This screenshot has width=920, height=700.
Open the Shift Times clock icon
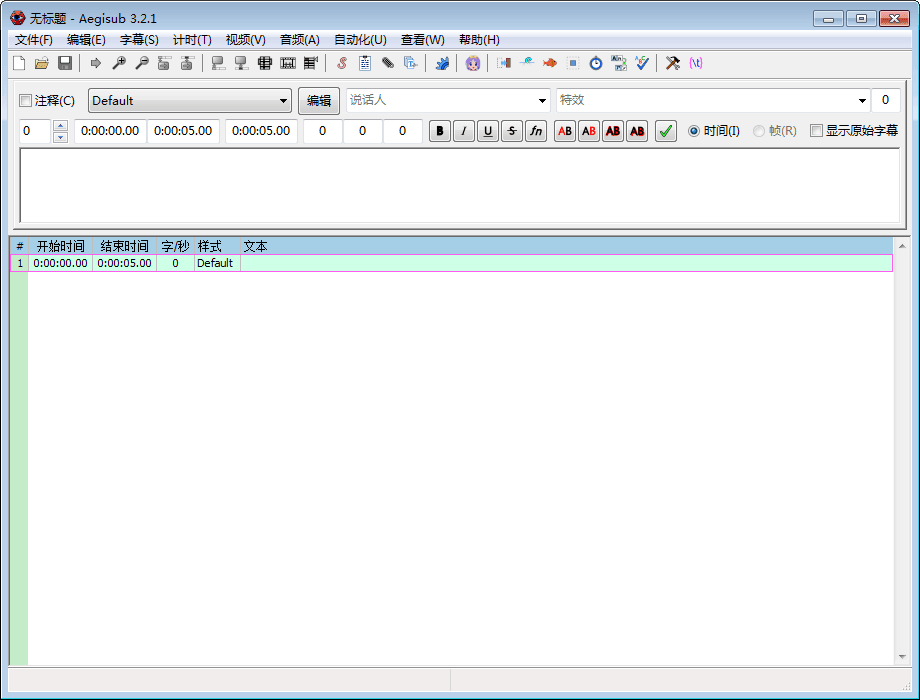595,63
